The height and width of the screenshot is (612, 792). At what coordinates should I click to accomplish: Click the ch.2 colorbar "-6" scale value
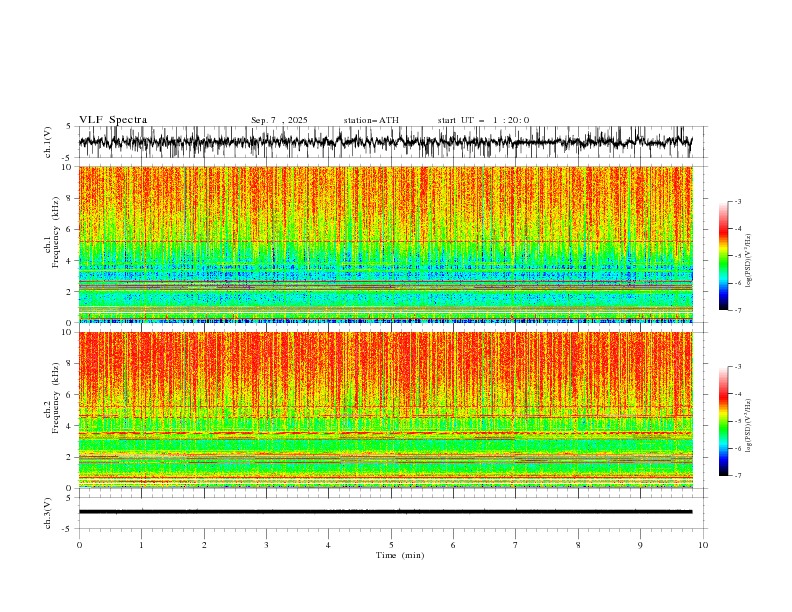click(x=738, y=448)
